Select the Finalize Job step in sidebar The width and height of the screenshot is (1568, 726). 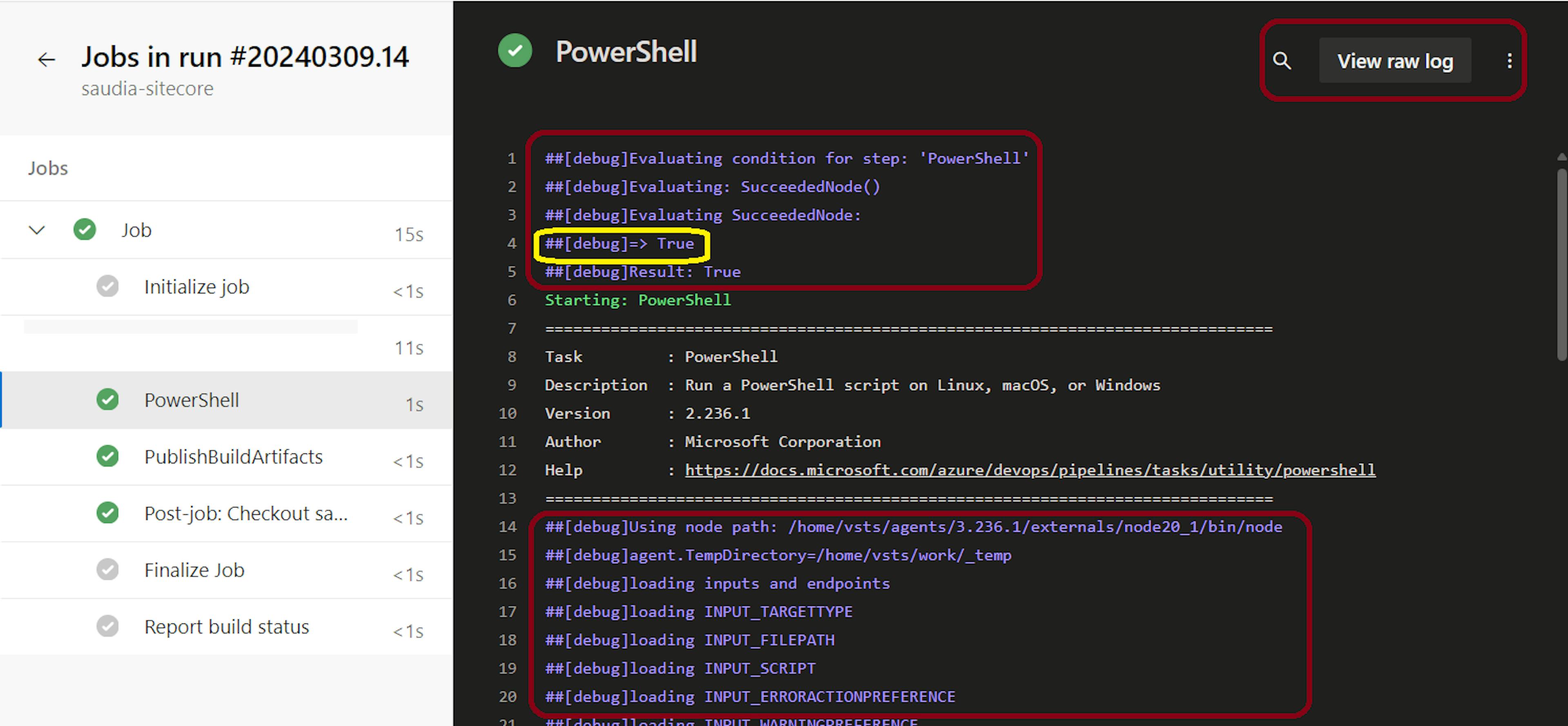(x=194, y=570)
